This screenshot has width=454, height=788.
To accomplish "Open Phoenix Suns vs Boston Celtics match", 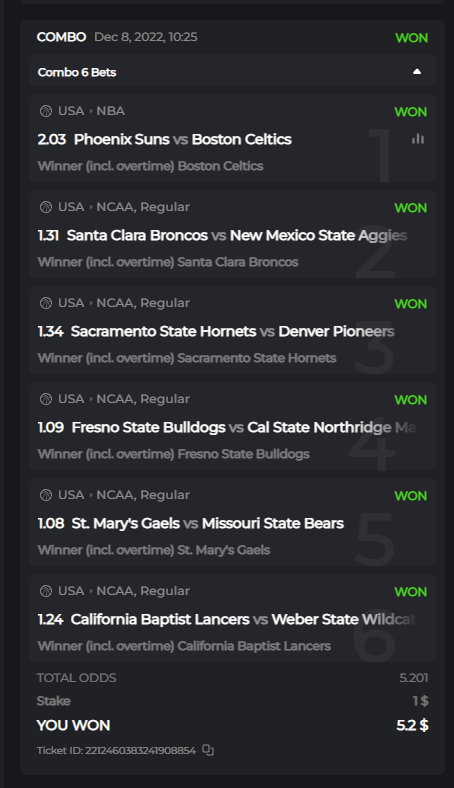I will click(x=183, y=139).
